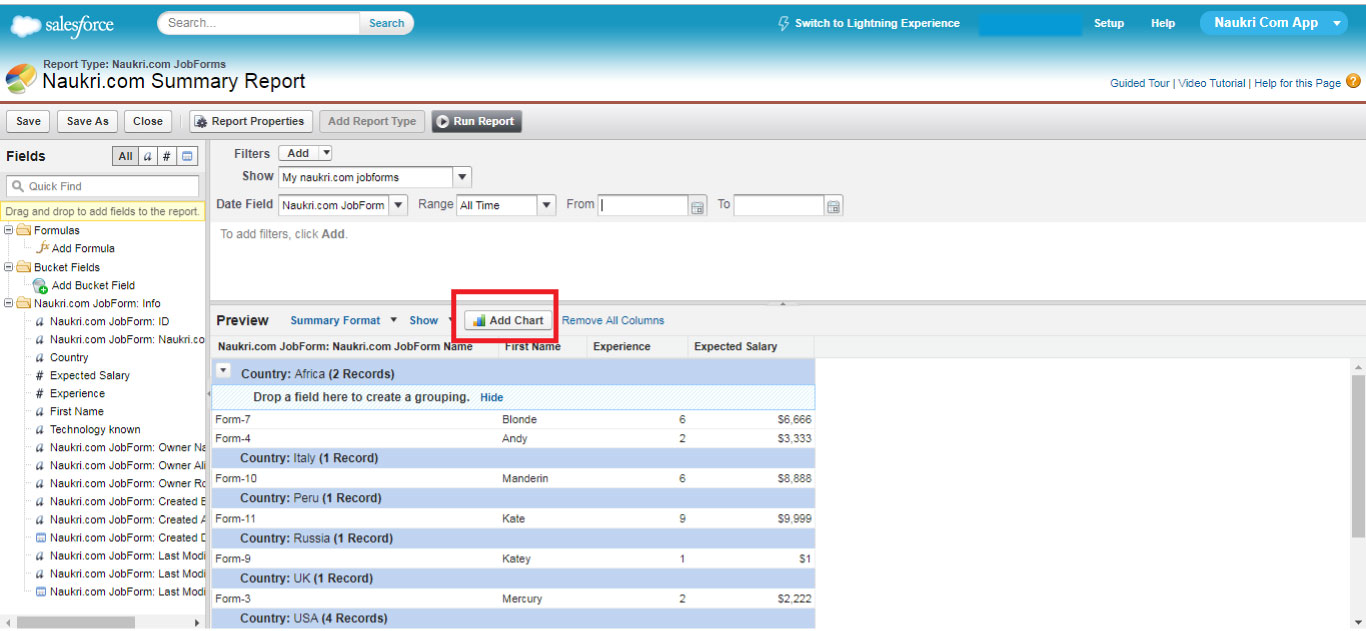Click the Add Bucket Field icon

click(x=40, y=285)
